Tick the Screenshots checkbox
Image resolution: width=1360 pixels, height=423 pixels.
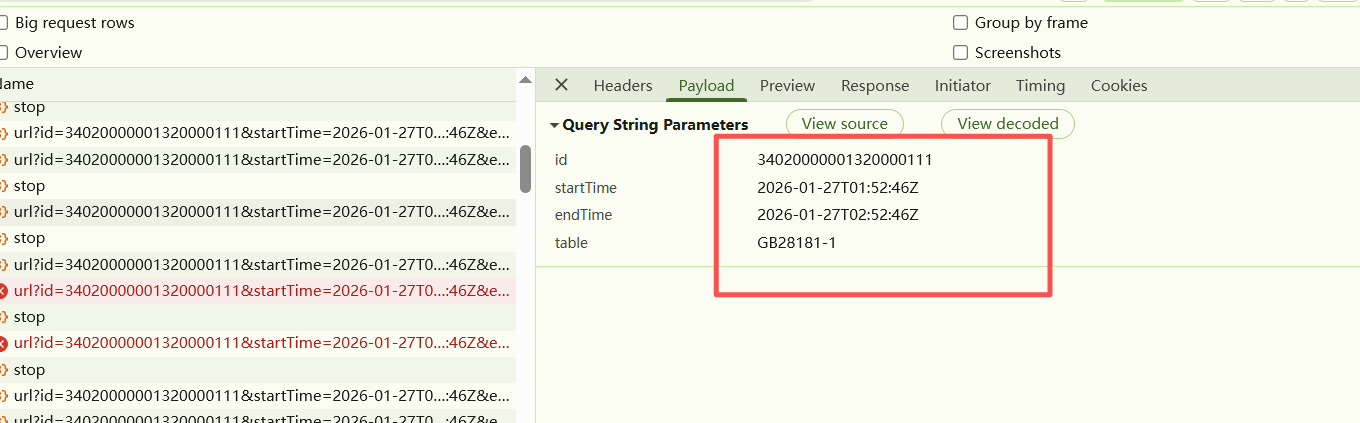960,52
